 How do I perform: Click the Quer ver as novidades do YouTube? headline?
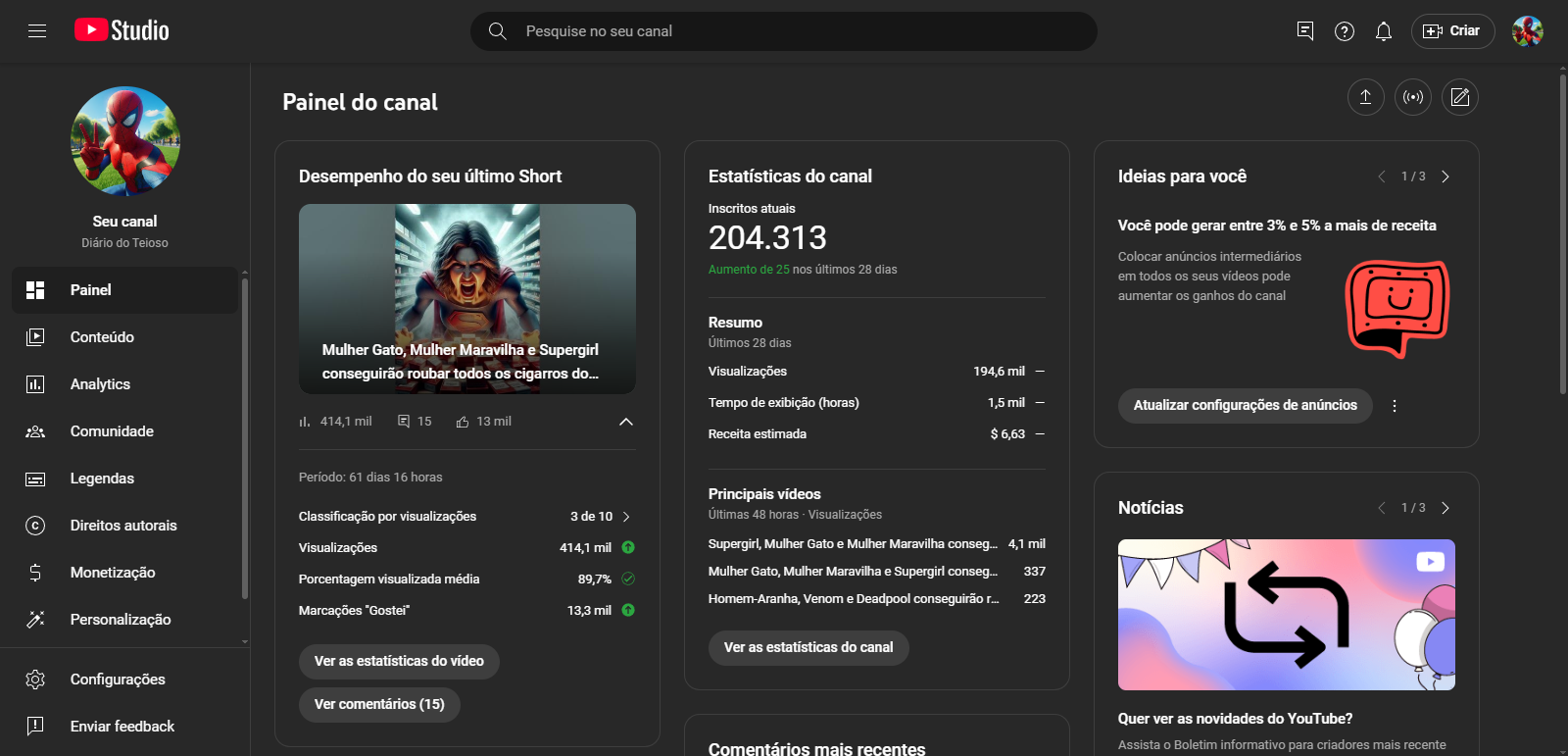tap(1235, 719)
